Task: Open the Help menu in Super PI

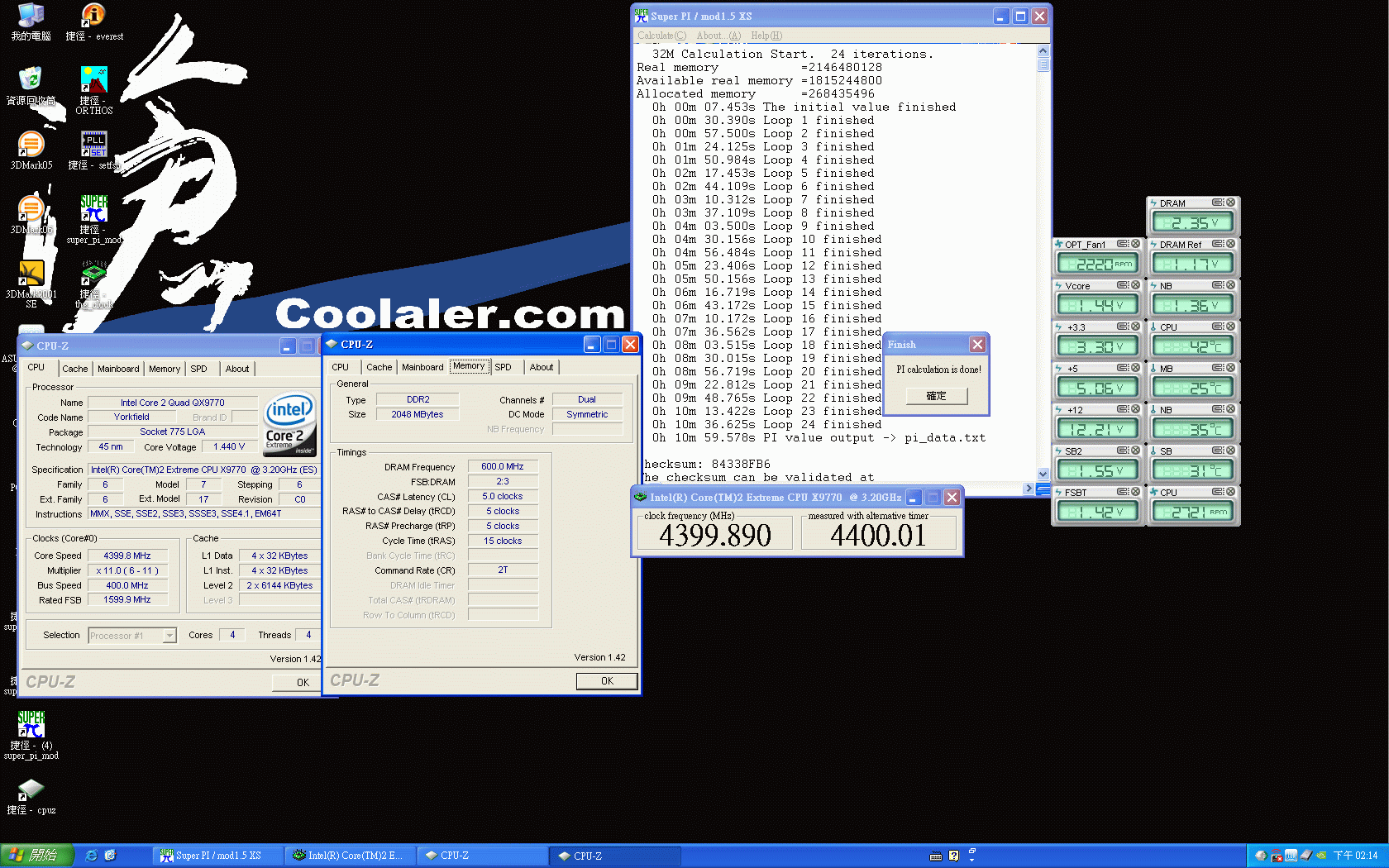Action: (766, 36)
